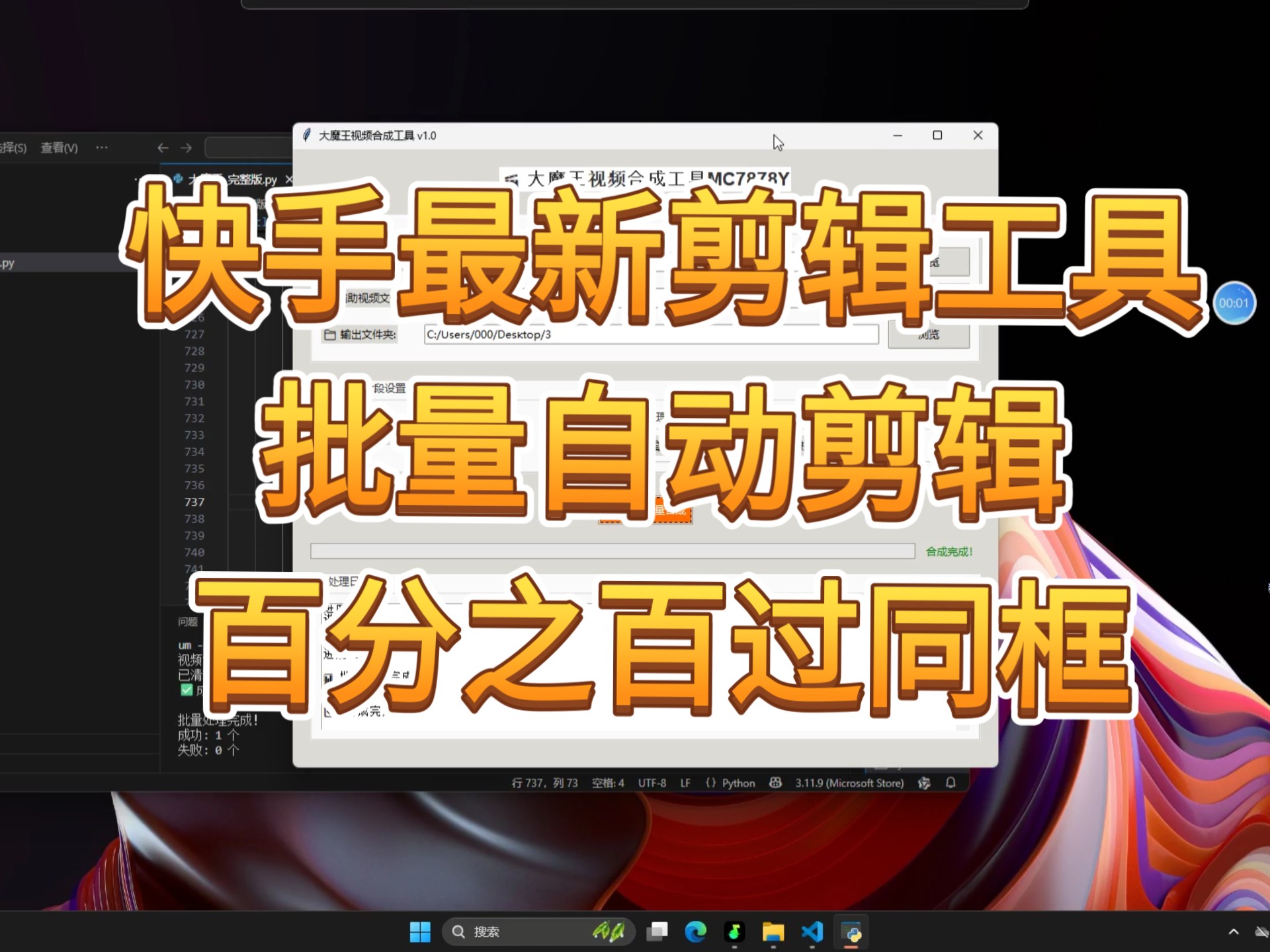The width and height of the screenshot is (1270, 952).
Task: Click the AI assistant icon before the bell
Action: pos(924,783)
